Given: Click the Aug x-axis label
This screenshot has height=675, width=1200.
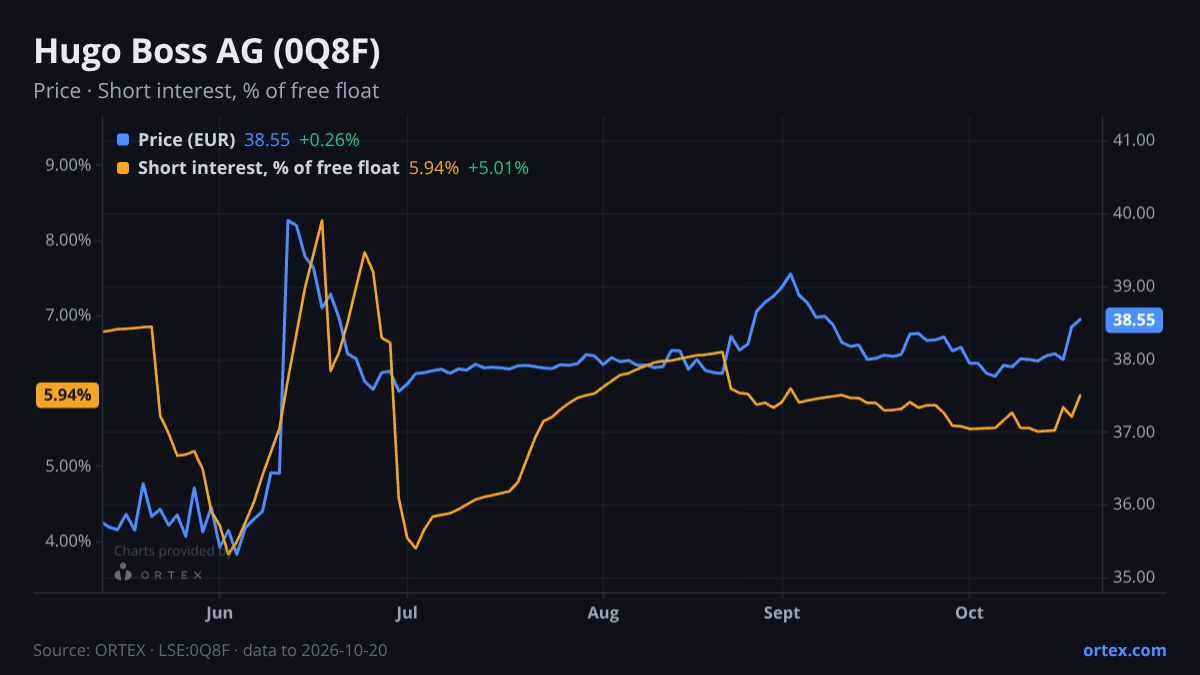Looking at the screenshot, I should click(603, 613).
